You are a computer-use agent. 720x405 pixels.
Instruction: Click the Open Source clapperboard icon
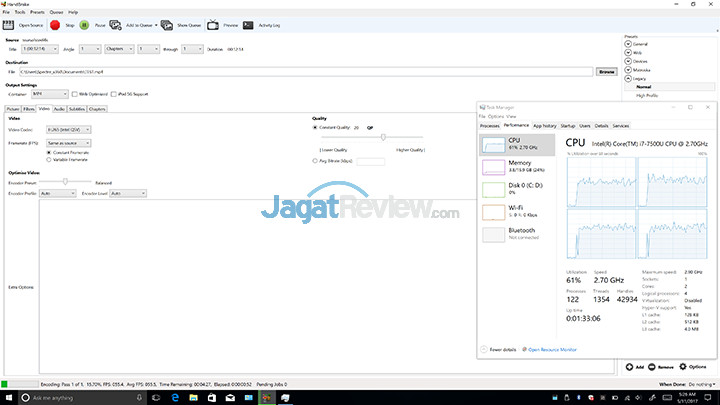[8, 25]
